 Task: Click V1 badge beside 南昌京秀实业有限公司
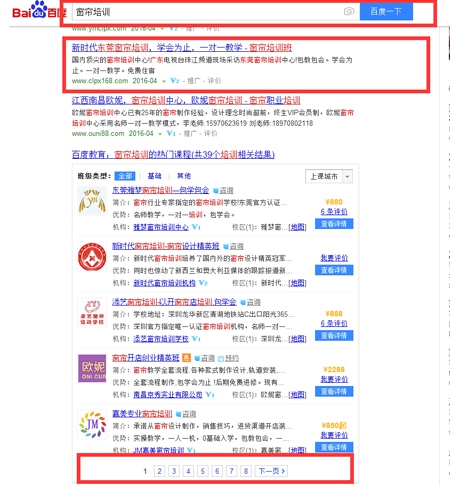point(210,395)
